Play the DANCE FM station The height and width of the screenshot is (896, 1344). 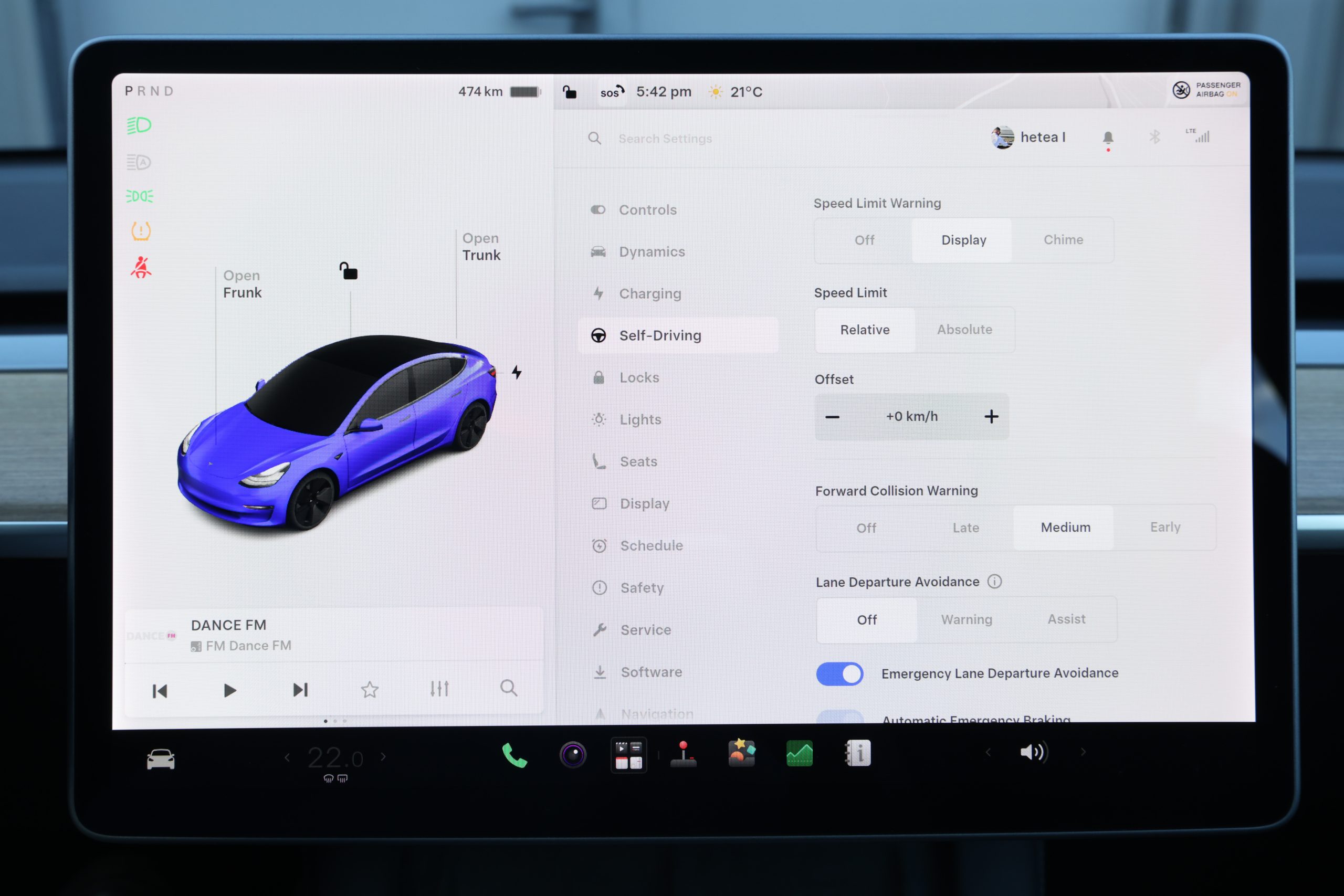(230, 690)
